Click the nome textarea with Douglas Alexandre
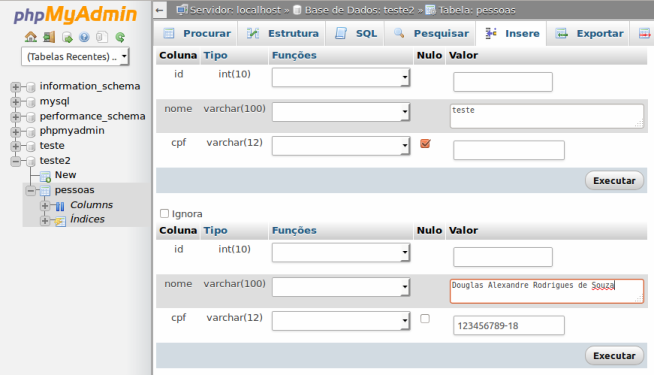This screenshot has width=654, height=375. click(547, 291)
